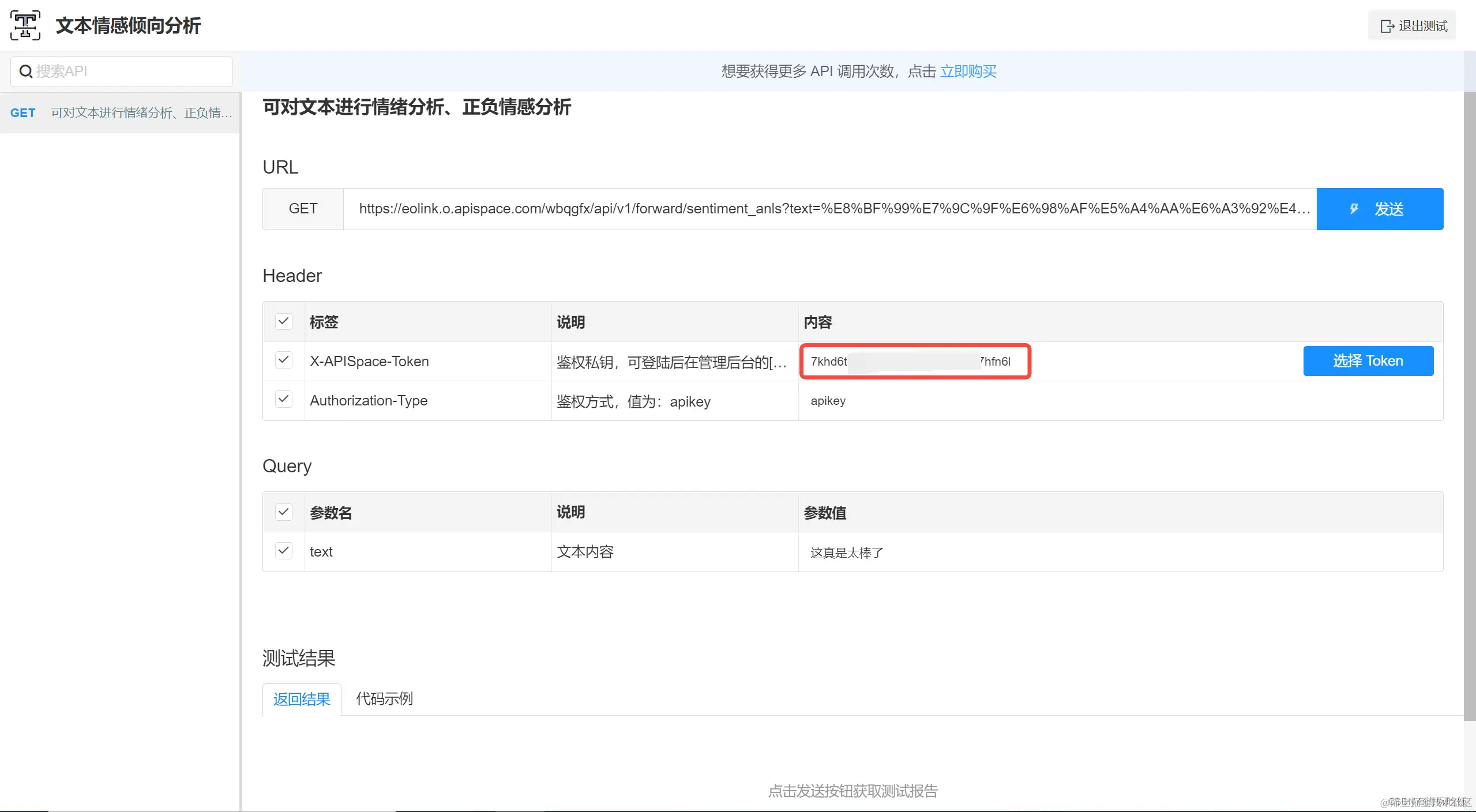This screenshot has height=812, width=1476.
Task: Click the exit test icon button
Action: tap(1412, 26)
